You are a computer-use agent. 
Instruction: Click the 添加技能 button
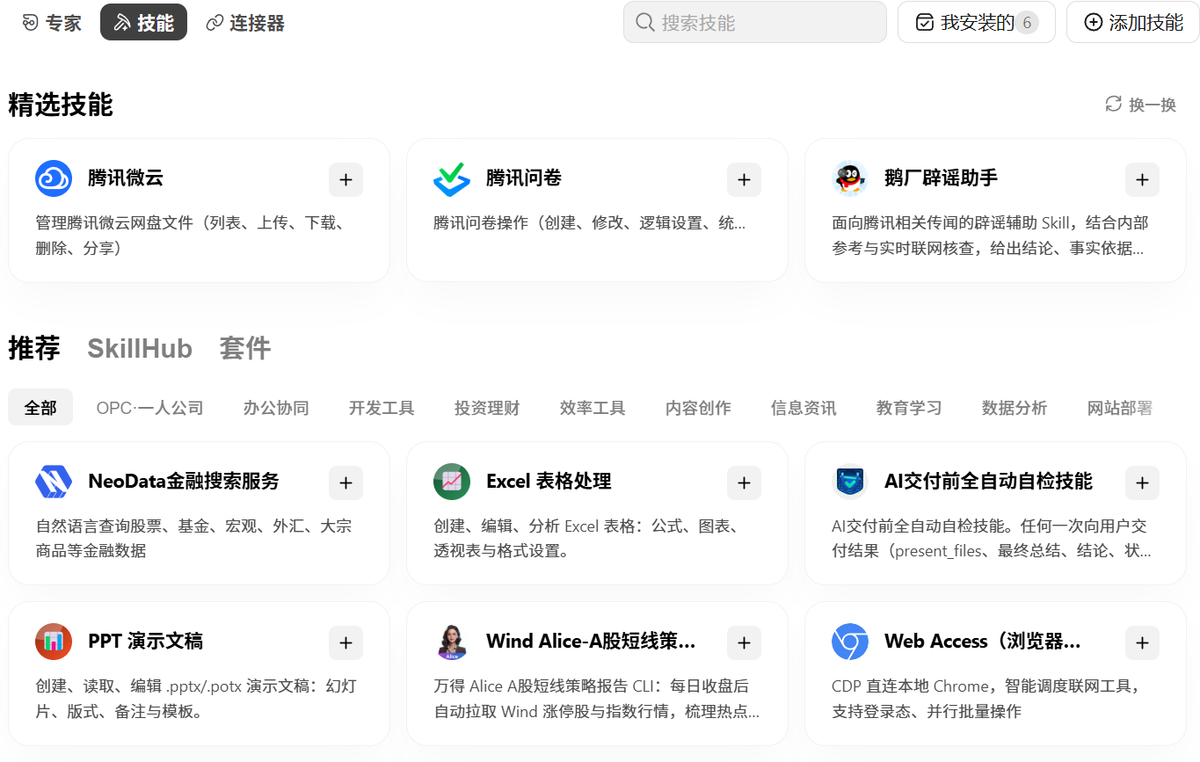point(1133,22)
